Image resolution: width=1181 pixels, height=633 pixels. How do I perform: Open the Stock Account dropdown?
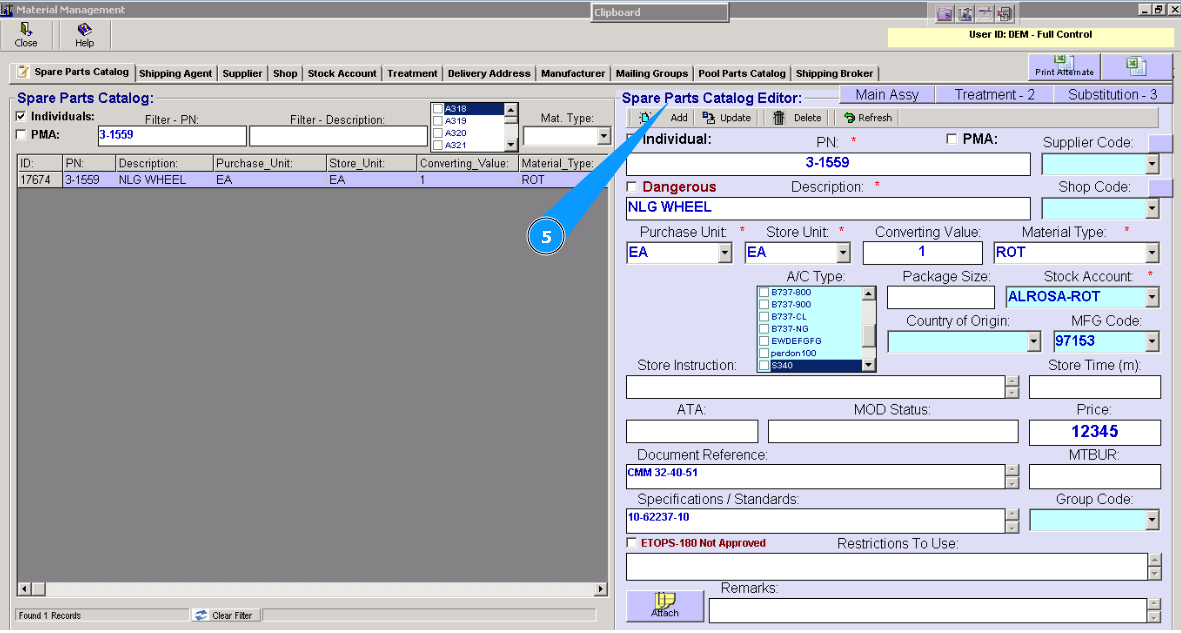(x=1152, y=297)
